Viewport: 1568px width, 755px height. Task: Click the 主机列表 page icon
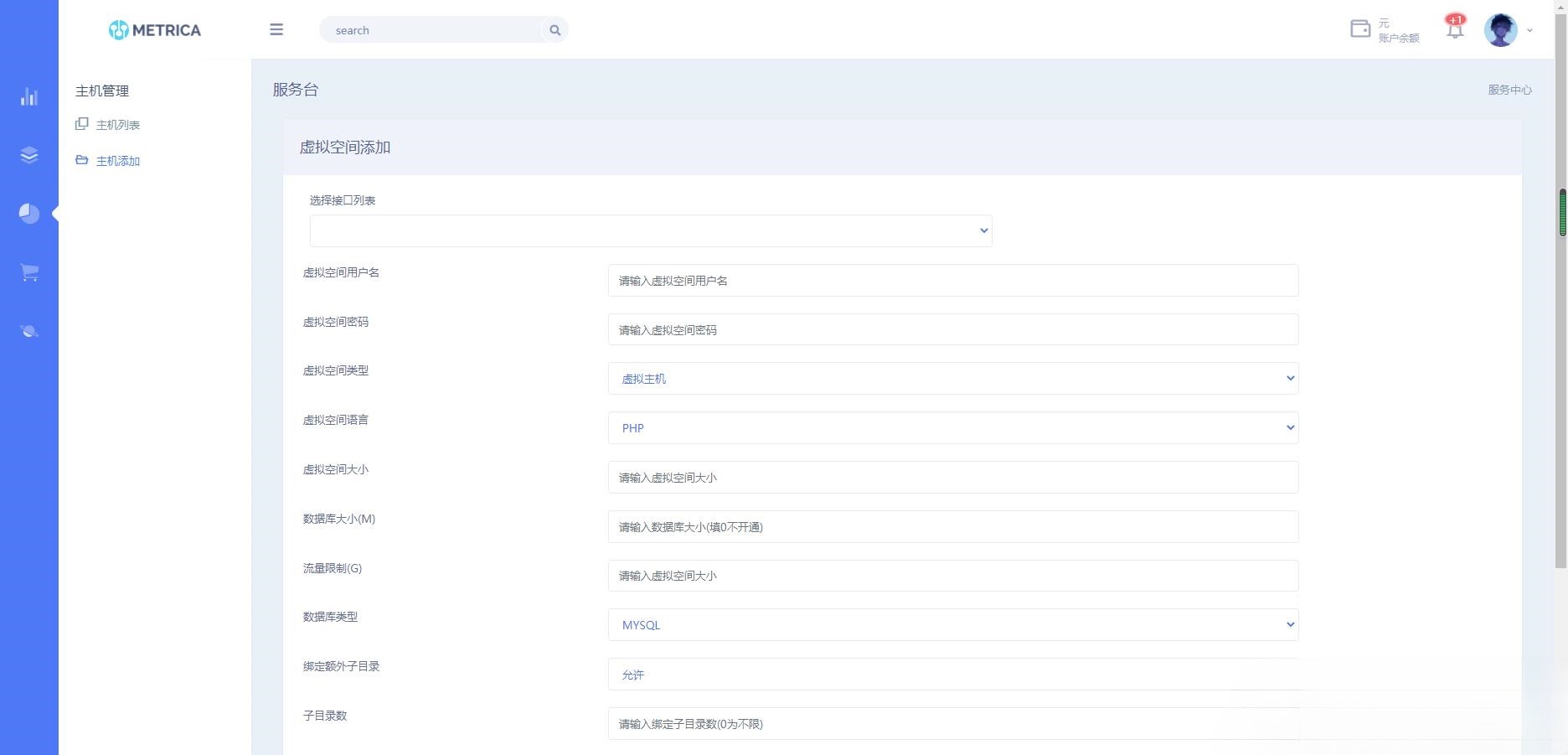81,123
